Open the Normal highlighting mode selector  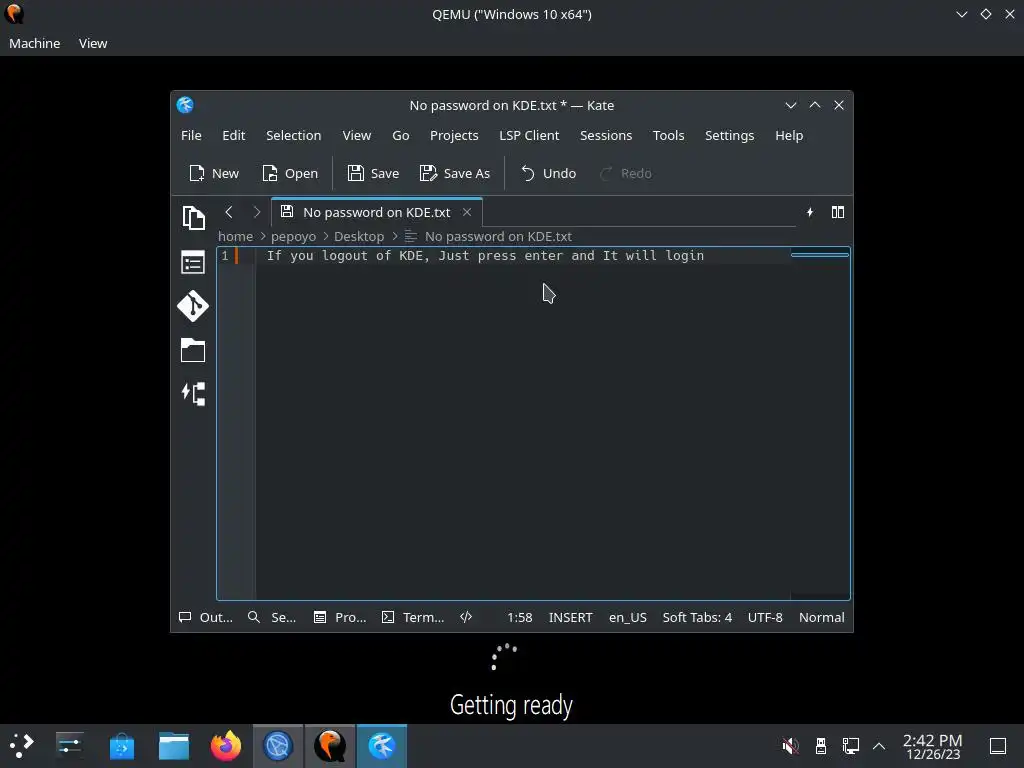pyautogui.click(x=822, y=617)
